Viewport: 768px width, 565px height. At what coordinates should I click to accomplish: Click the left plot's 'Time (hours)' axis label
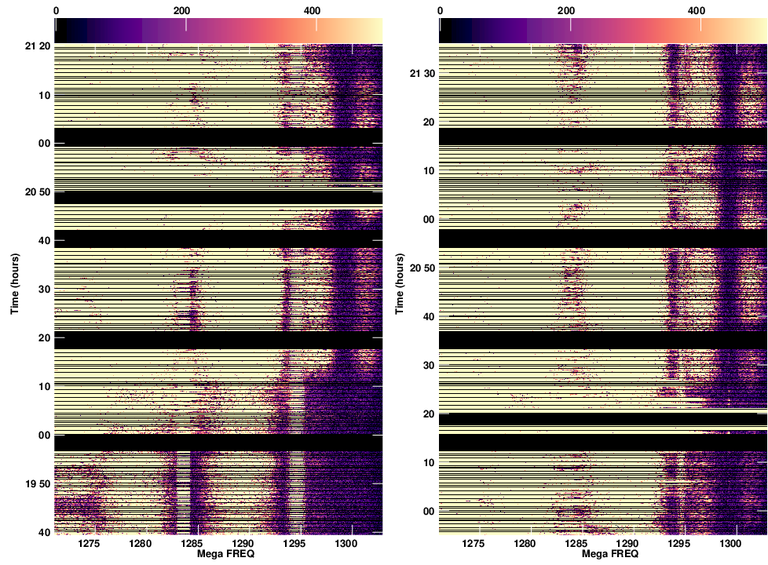(16, 288)
